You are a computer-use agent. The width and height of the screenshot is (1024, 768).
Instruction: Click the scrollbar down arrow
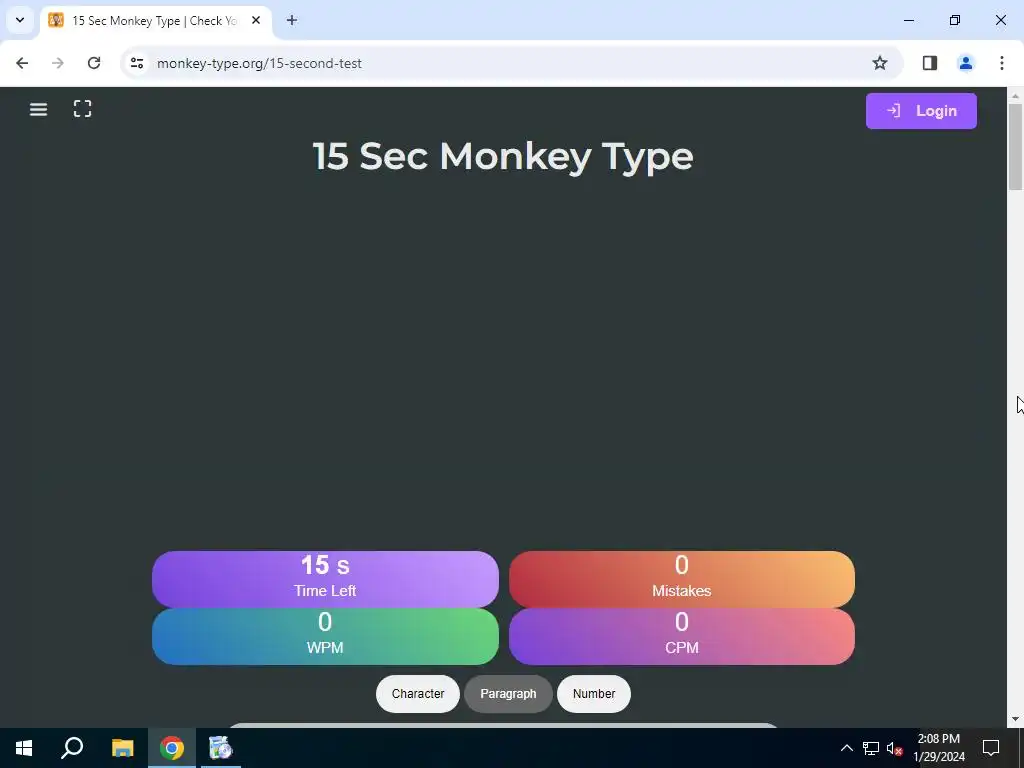point(1016,719)
